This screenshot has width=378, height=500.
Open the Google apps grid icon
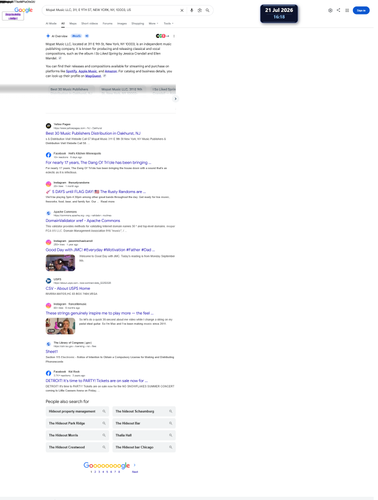347,10
